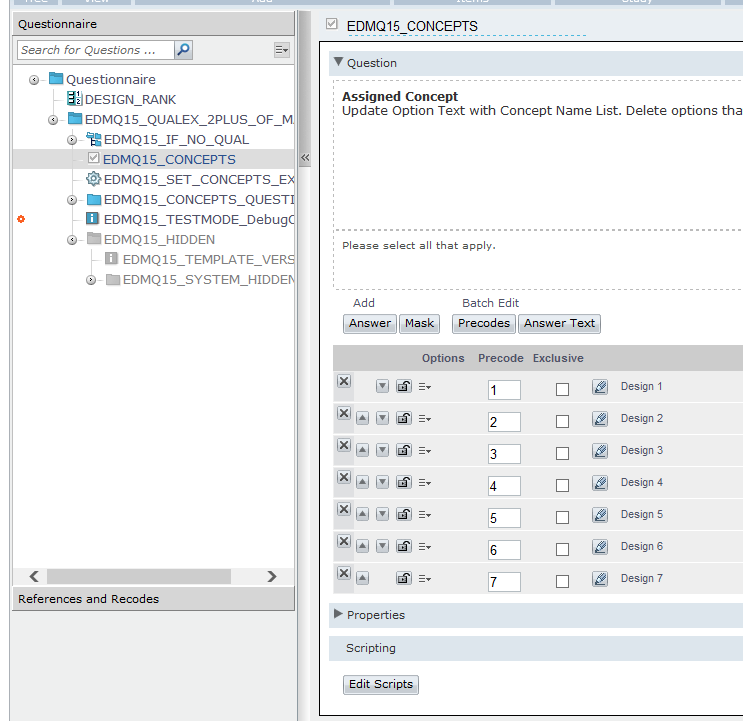The image size is (743, 721).
Task: Toggle the lock icon for Design 1
Action: click(x=404, y=386)
